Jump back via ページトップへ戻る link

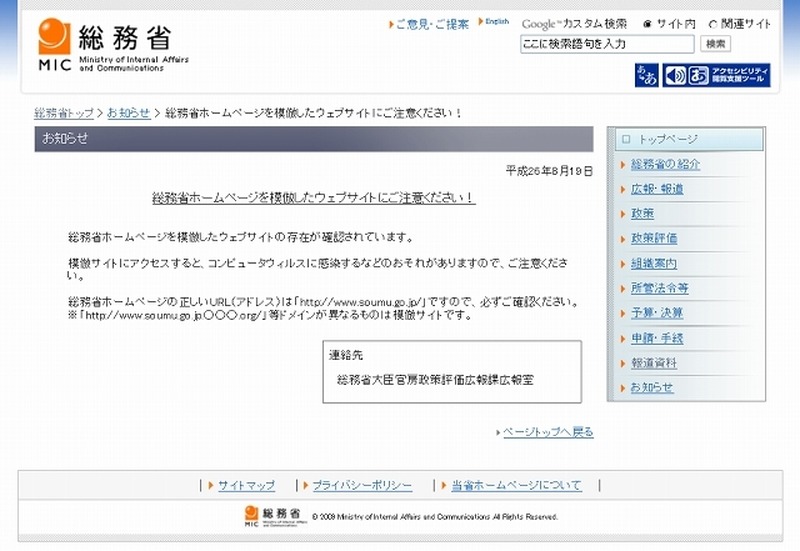547,432
